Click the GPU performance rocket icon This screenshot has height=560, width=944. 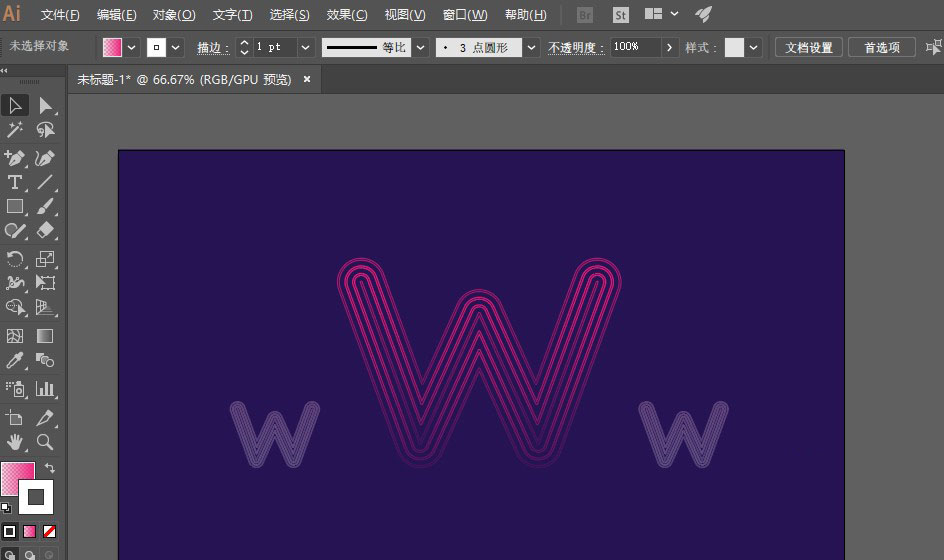point(703,14)
